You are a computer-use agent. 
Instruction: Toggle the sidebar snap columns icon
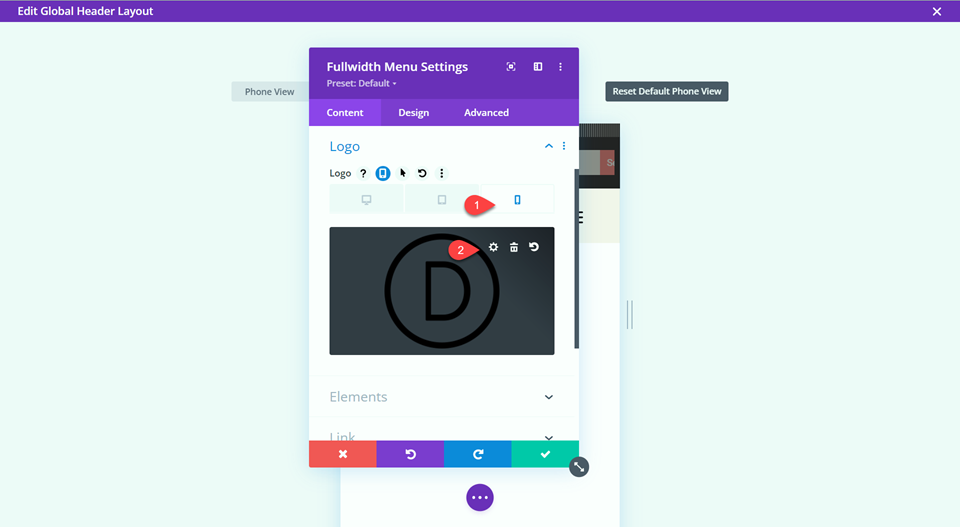(x=538, y=67)
